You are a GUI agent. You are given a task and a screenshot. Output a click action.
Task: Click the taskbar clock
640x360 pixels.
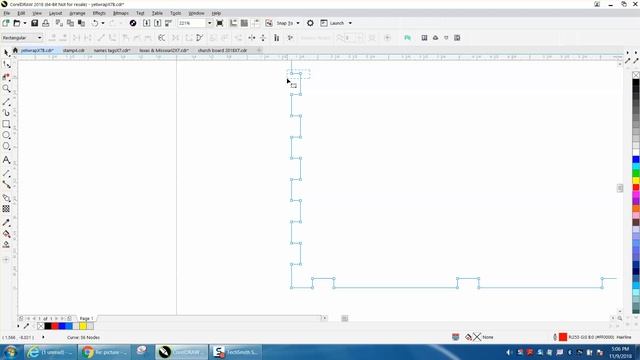click(620, 352)
